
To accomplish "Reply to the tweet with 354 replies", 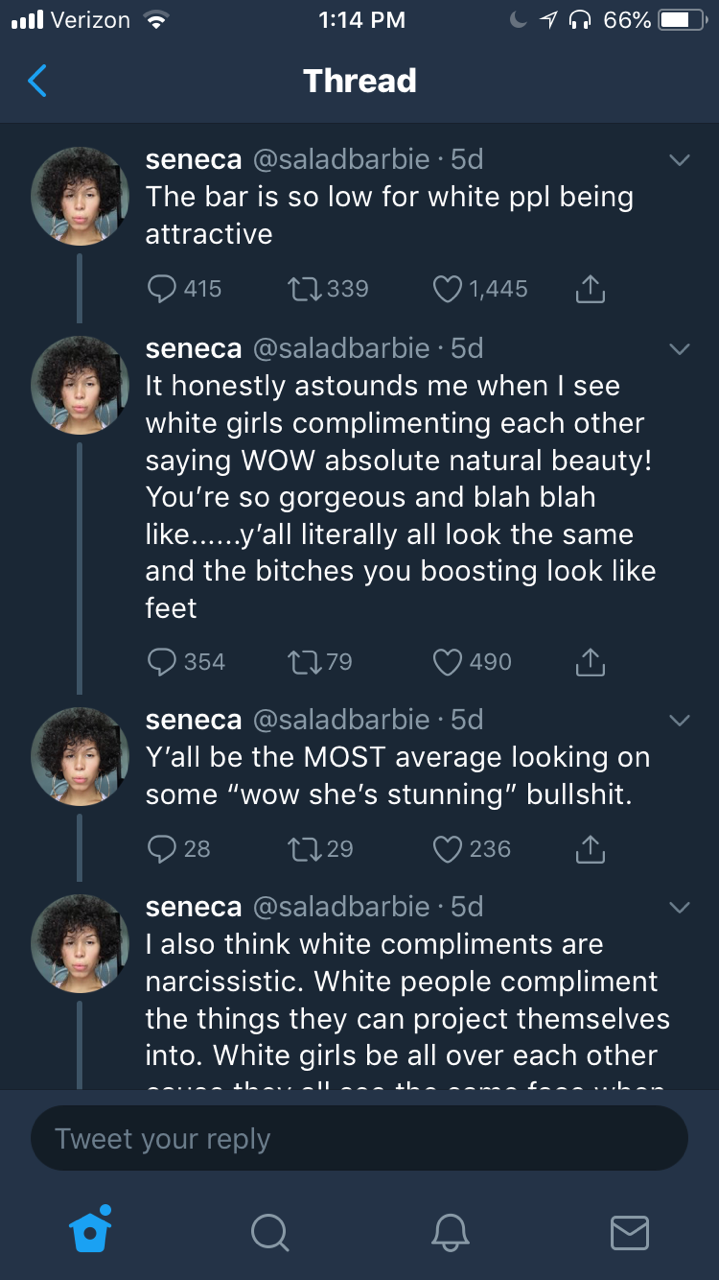I will click(x=162, y=662).
